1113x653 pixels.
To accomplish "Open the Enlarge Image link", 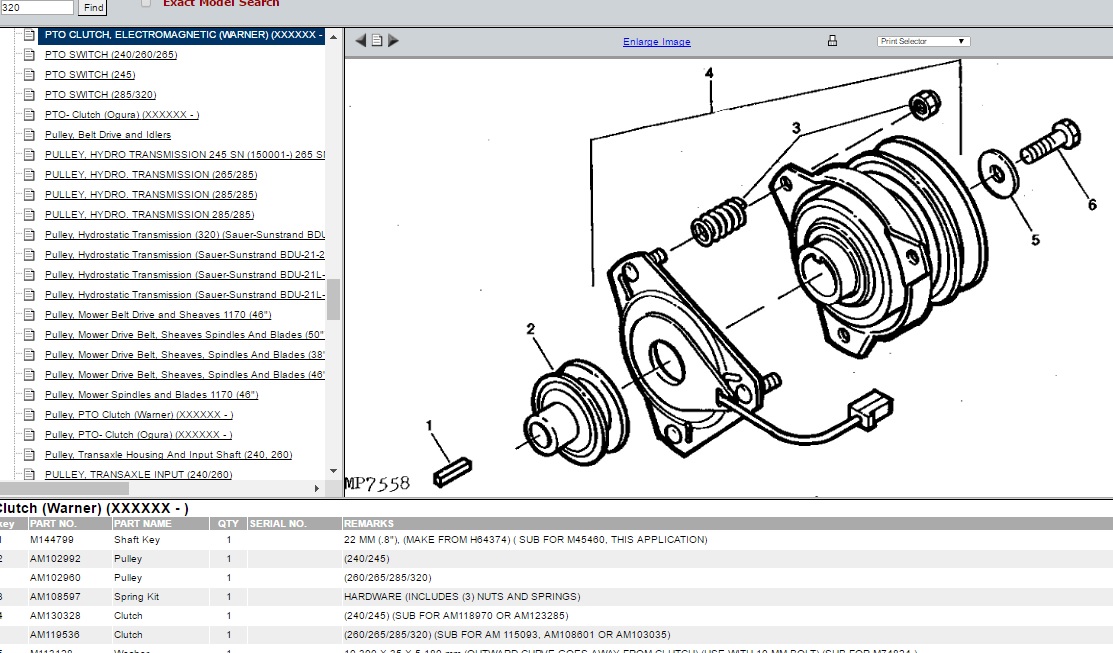I will pos(657,42).
